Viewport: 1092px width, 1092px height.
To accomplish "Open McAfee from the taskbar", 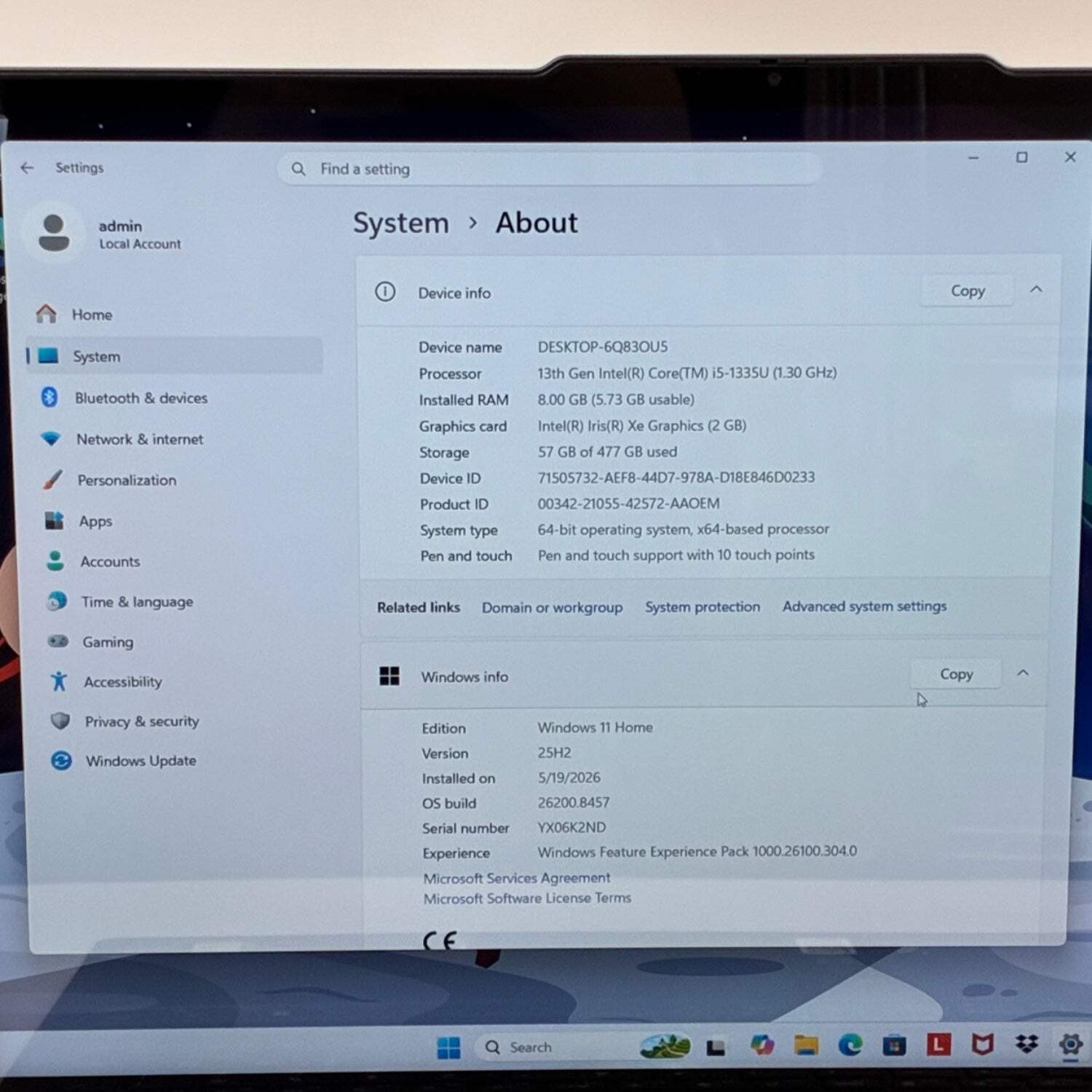I will click(x=983, y=1045).
